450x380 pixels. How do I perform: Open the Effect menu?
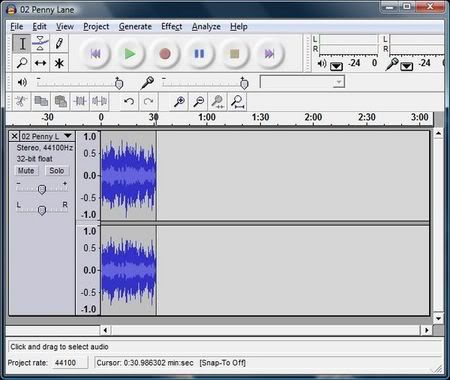(x=172, y=26)
